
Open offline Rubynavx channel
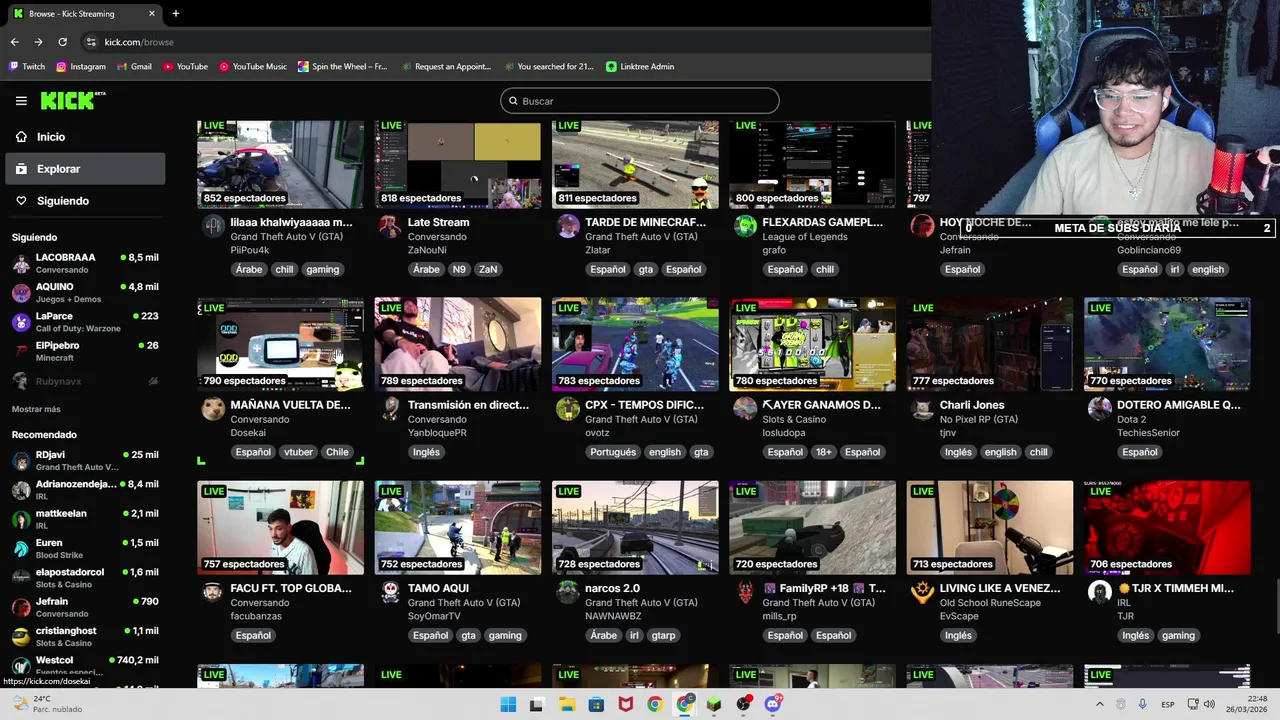(85, 381)
